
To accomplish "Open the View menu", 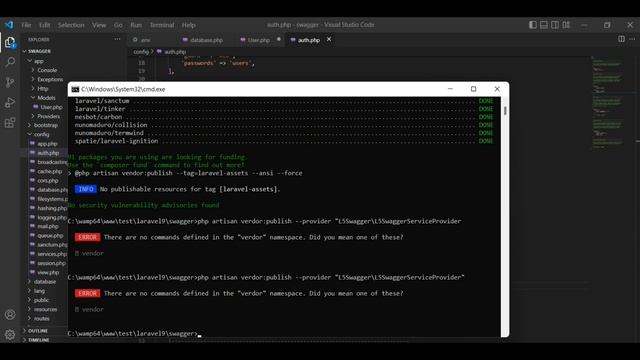I will point(99,25).
